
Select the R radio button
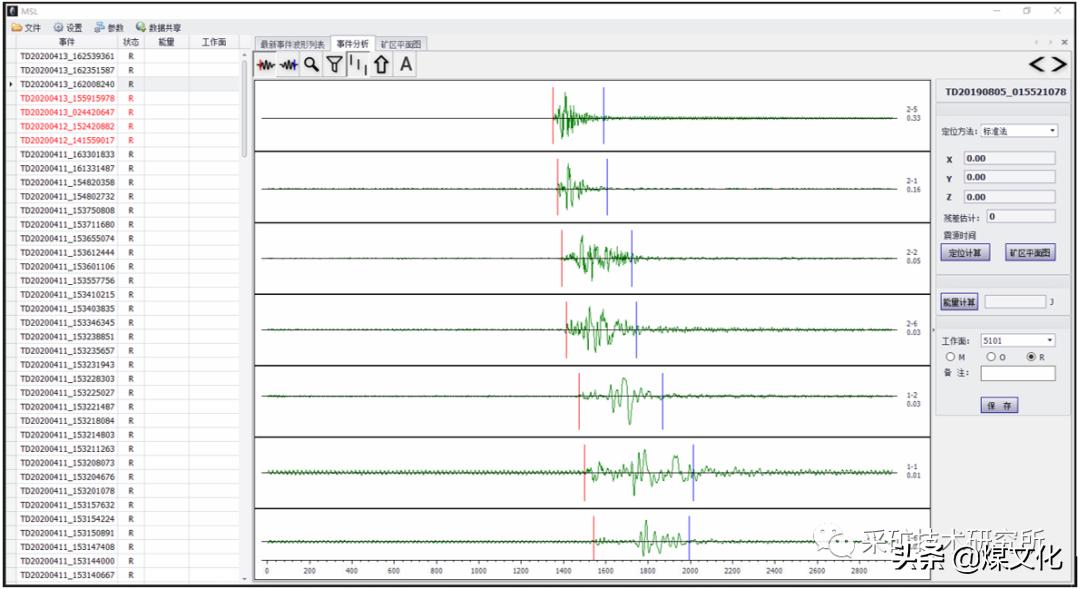coord(1031,357)
